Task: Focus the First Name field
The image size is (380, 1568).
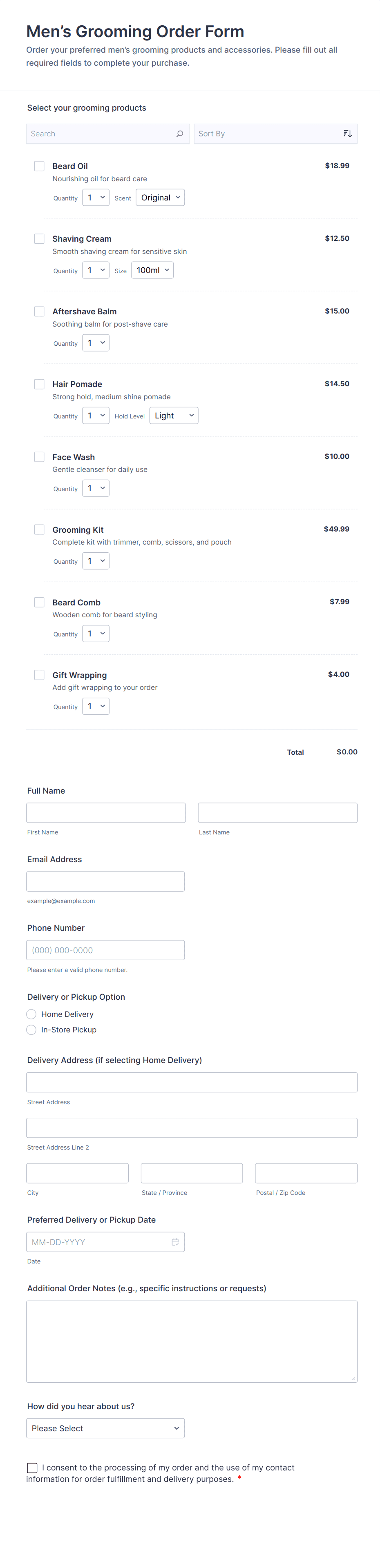Action: 106,813
